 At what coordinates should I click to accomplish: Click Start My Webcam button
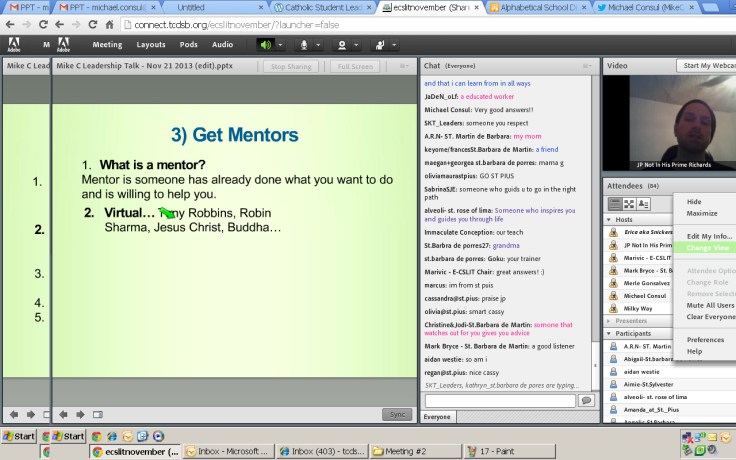point(707,66)
